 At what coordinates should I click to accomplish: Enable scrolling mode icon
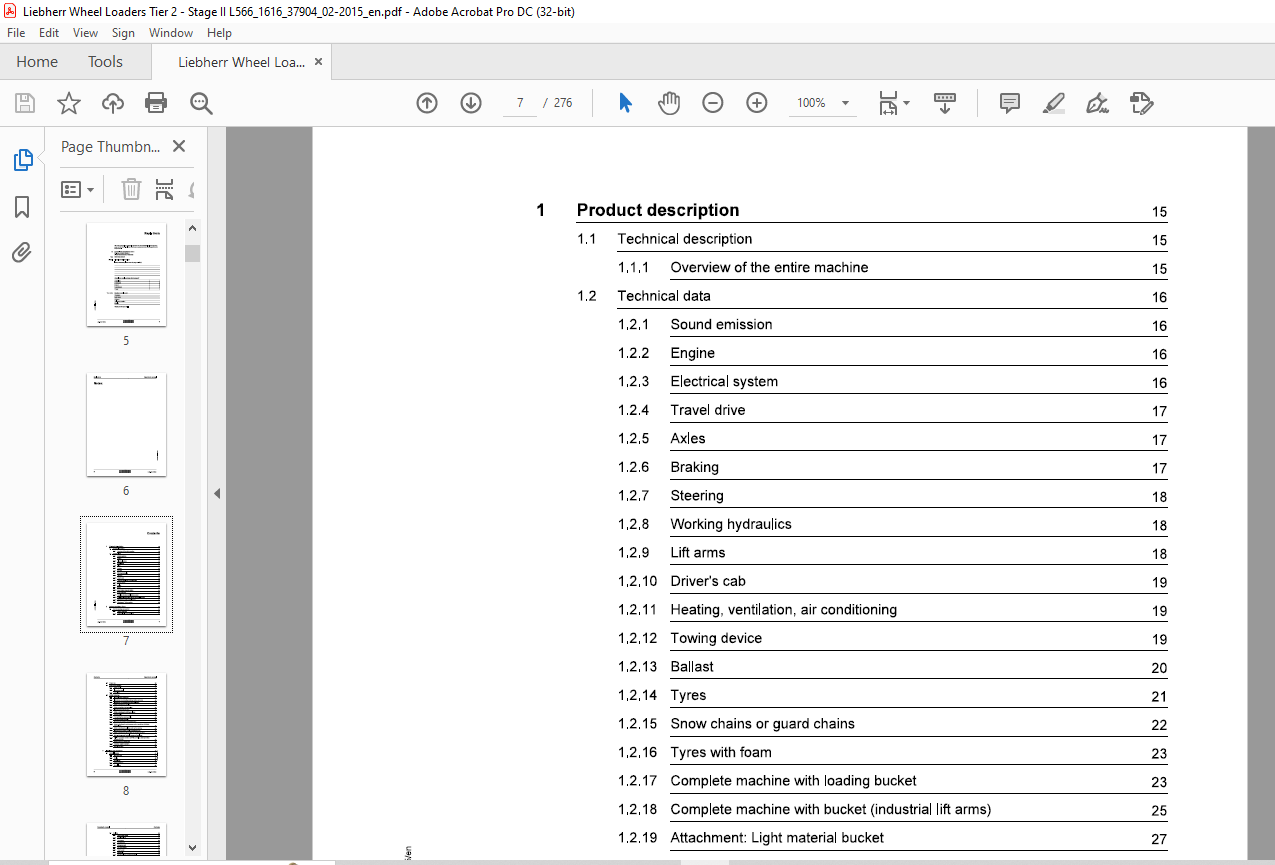[x=945, y=103]
